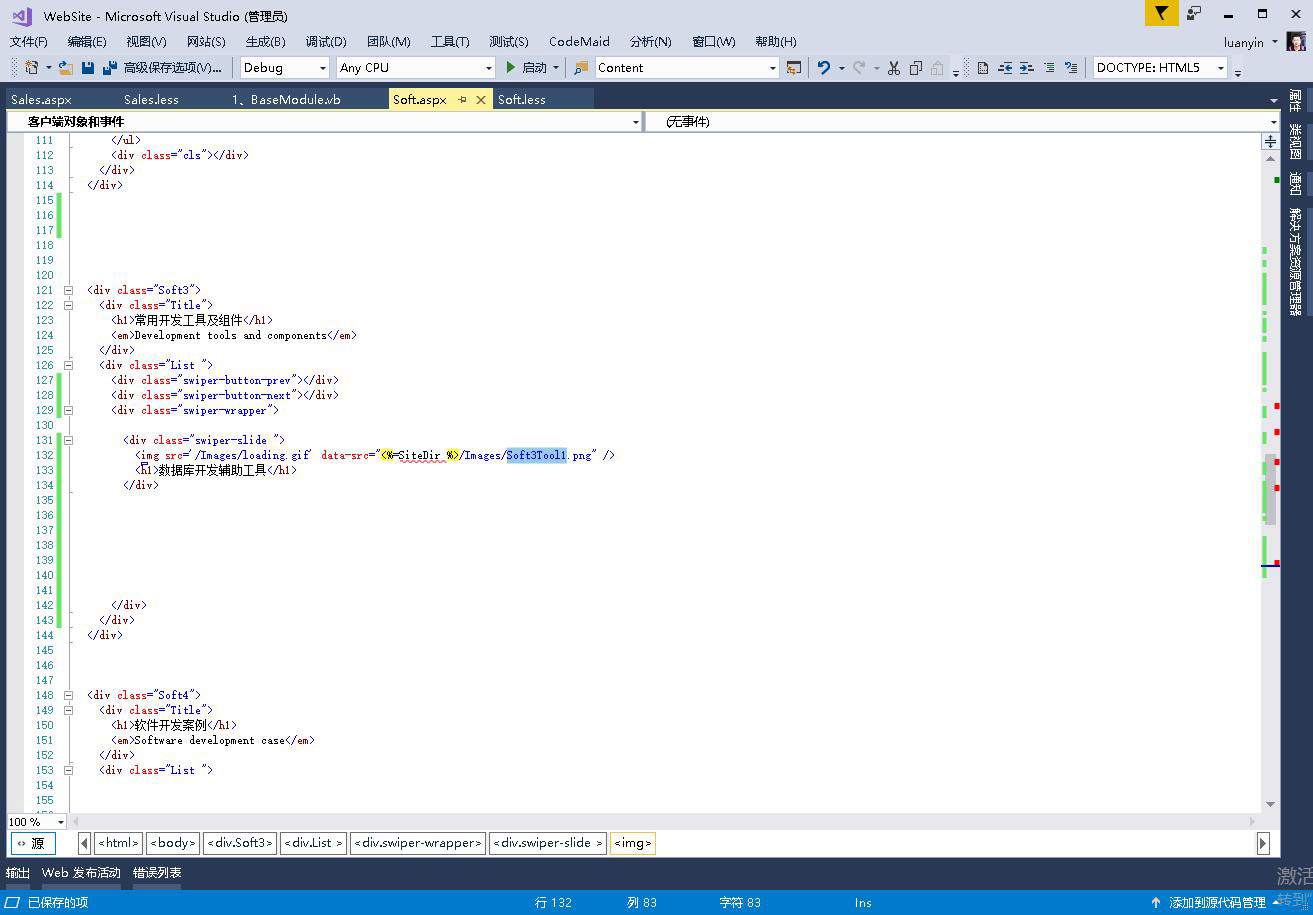Image resolution: width=1313 pixels, height=915 pixels.
Task: Open the 调试(D) menu
Action: tap(326, 41)
